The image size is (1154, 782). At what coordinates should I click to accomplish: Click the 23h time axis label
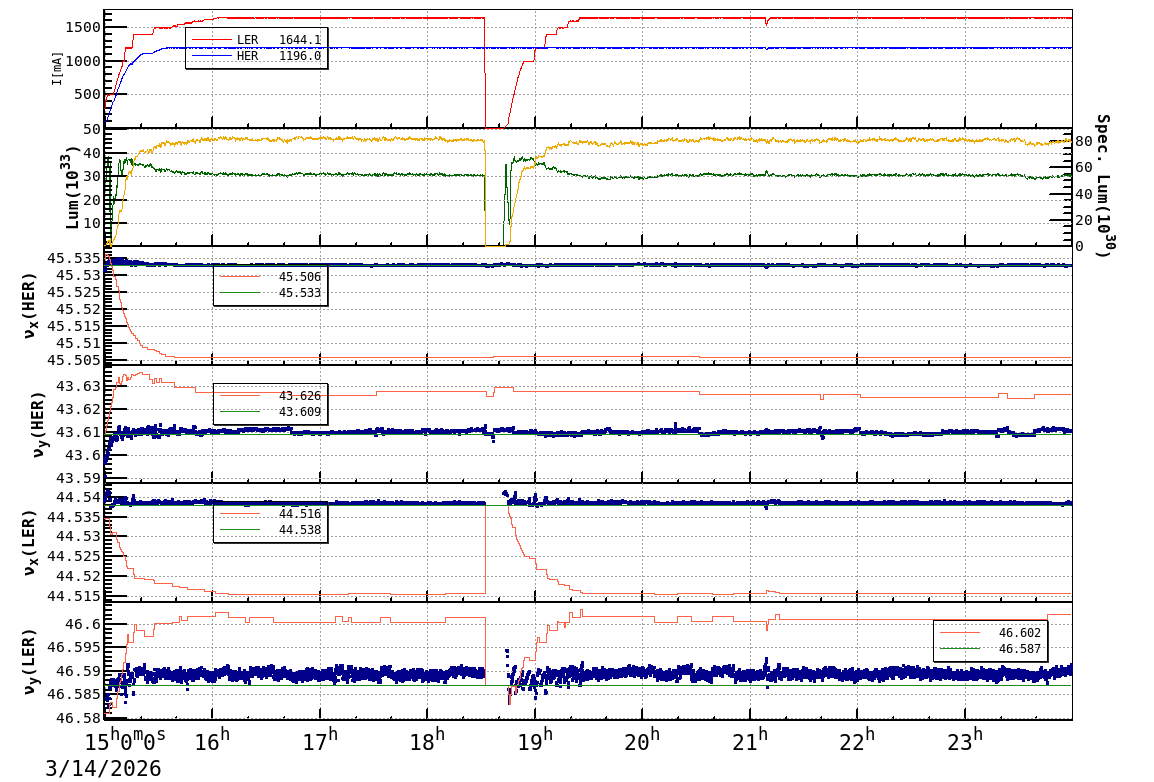pos(965,740)
